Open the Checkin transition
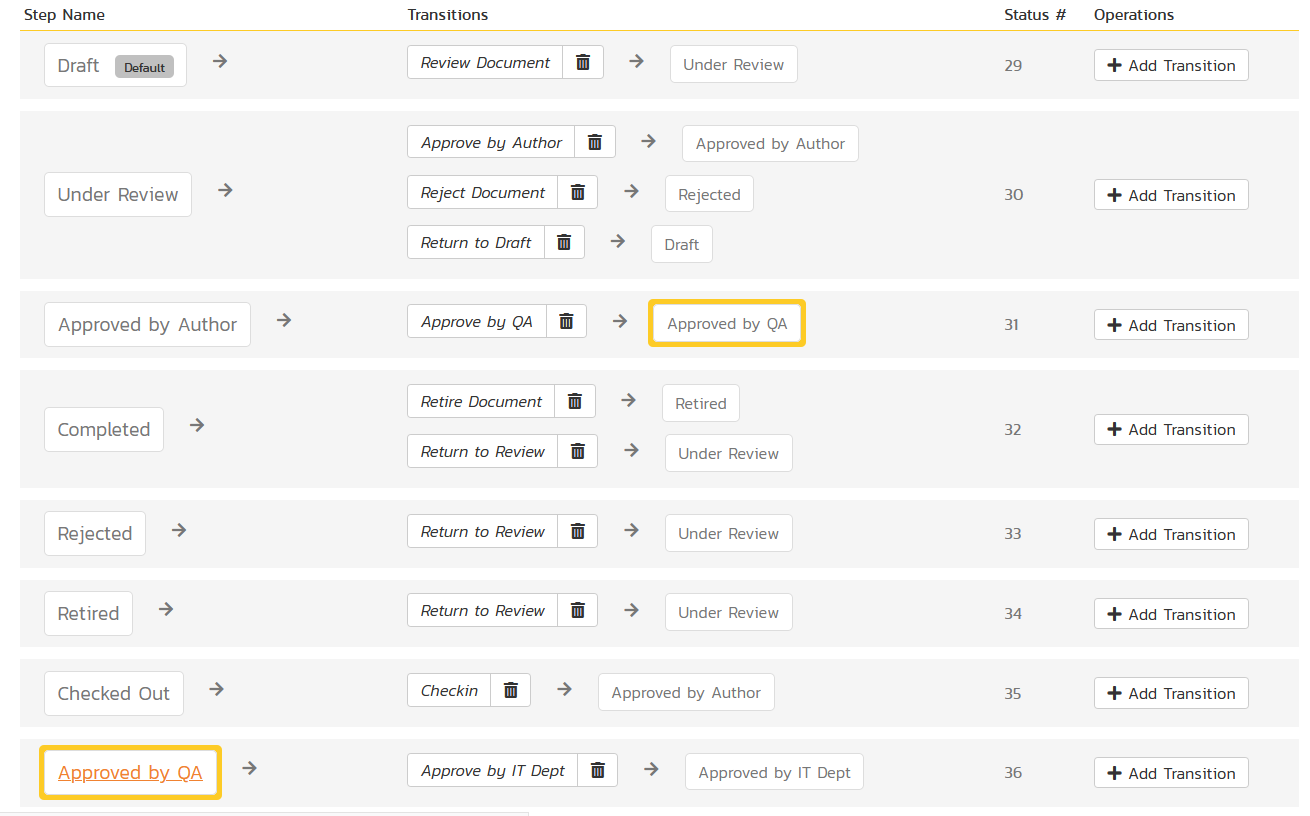 (x=449, y=690)
